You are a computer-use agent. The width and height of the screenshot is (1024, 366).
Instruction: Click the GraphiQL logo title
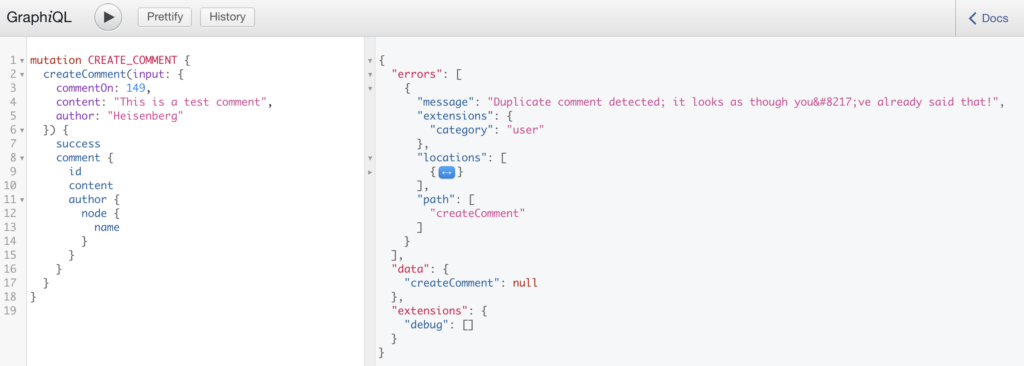coord(39,18)
